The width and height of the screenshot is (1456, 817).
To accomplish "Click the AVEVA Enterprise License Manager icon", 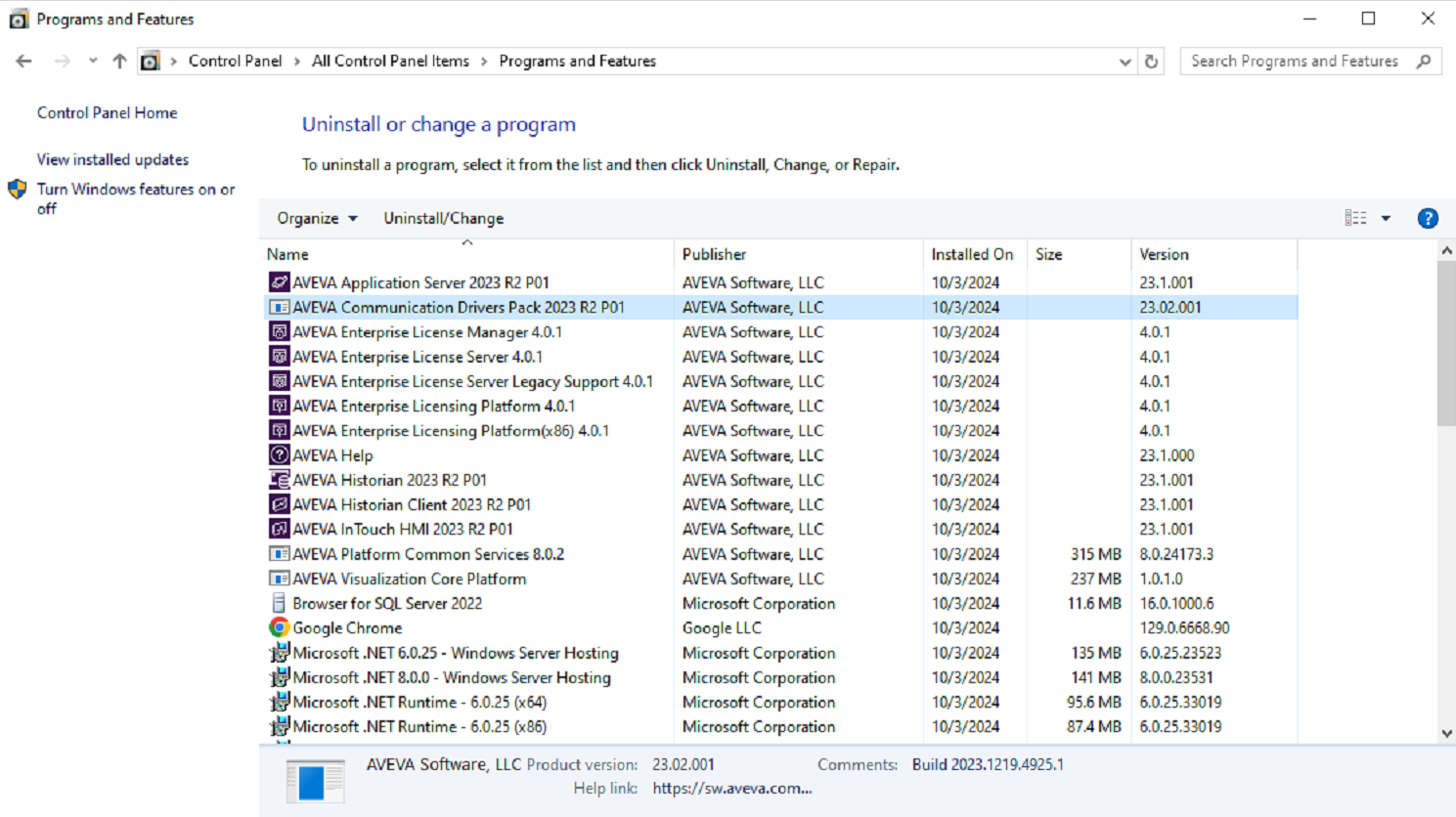I will pos(279,331).
